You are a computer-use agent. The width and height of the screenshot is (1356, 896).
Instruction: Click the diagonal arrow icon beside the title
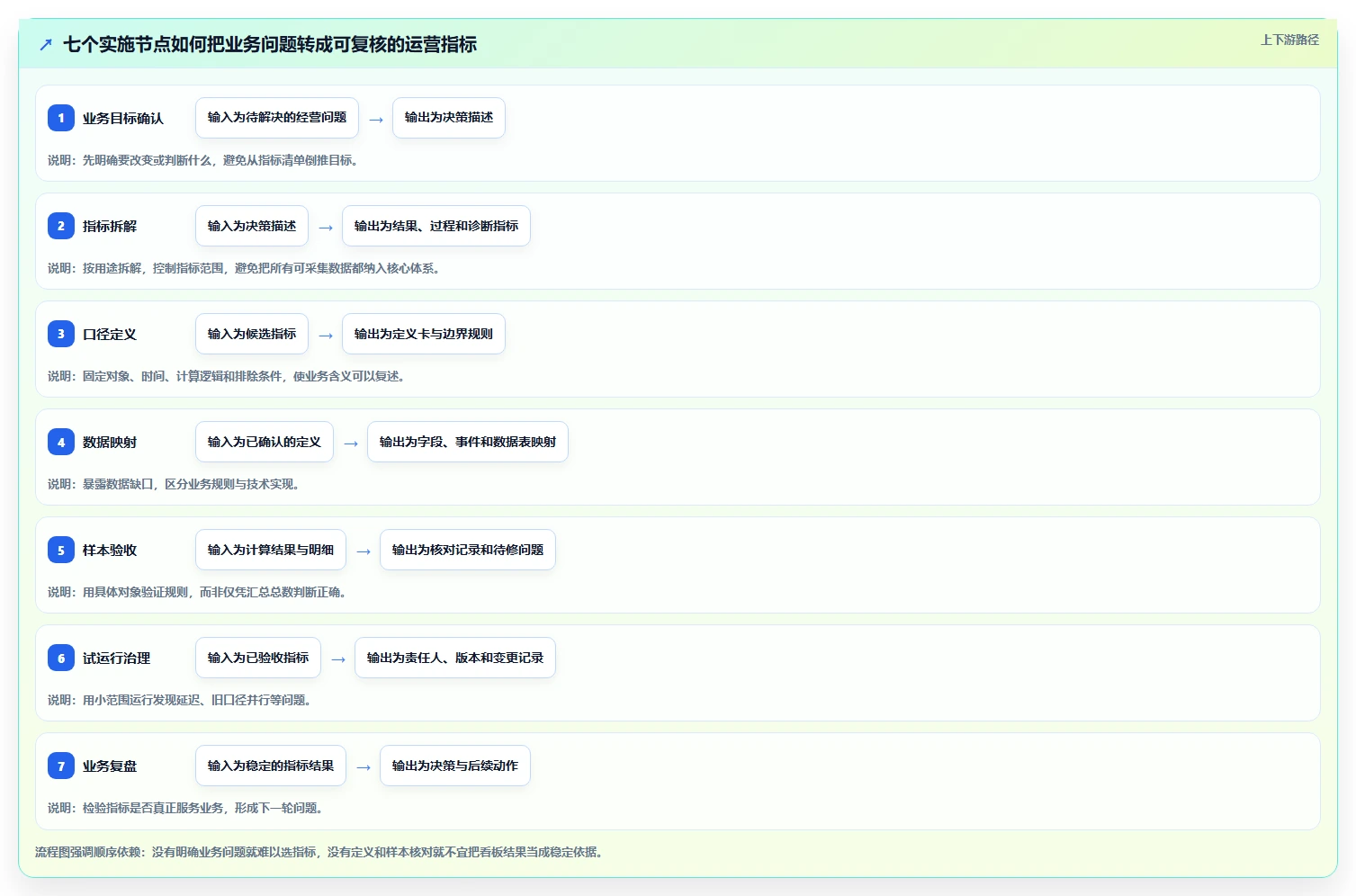coord(46,44)
